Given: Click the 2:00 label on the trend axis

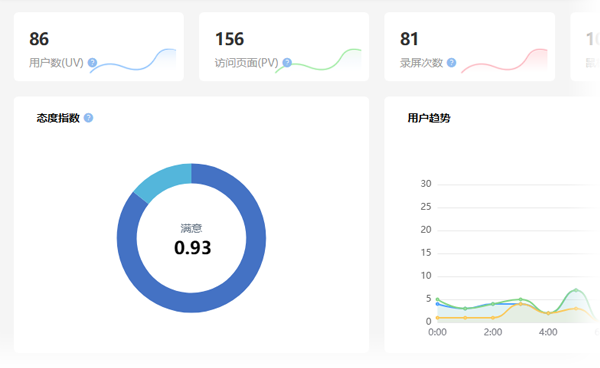Looking at the screenshot, I should pos(493,332).
